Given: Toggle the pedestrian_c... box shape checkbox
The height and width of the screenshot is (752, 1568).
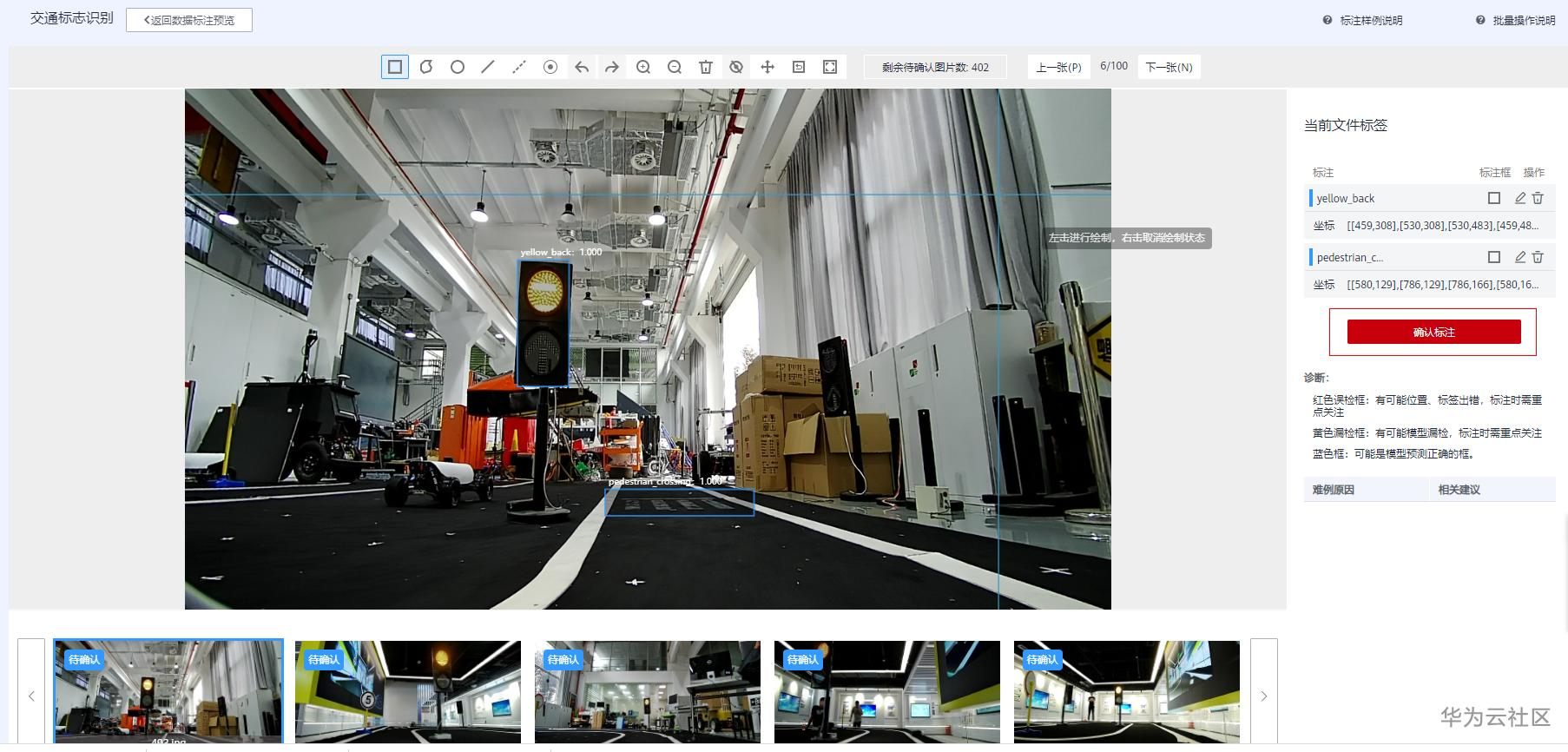Looking at the screenshot, I should tap(1494, 257).
